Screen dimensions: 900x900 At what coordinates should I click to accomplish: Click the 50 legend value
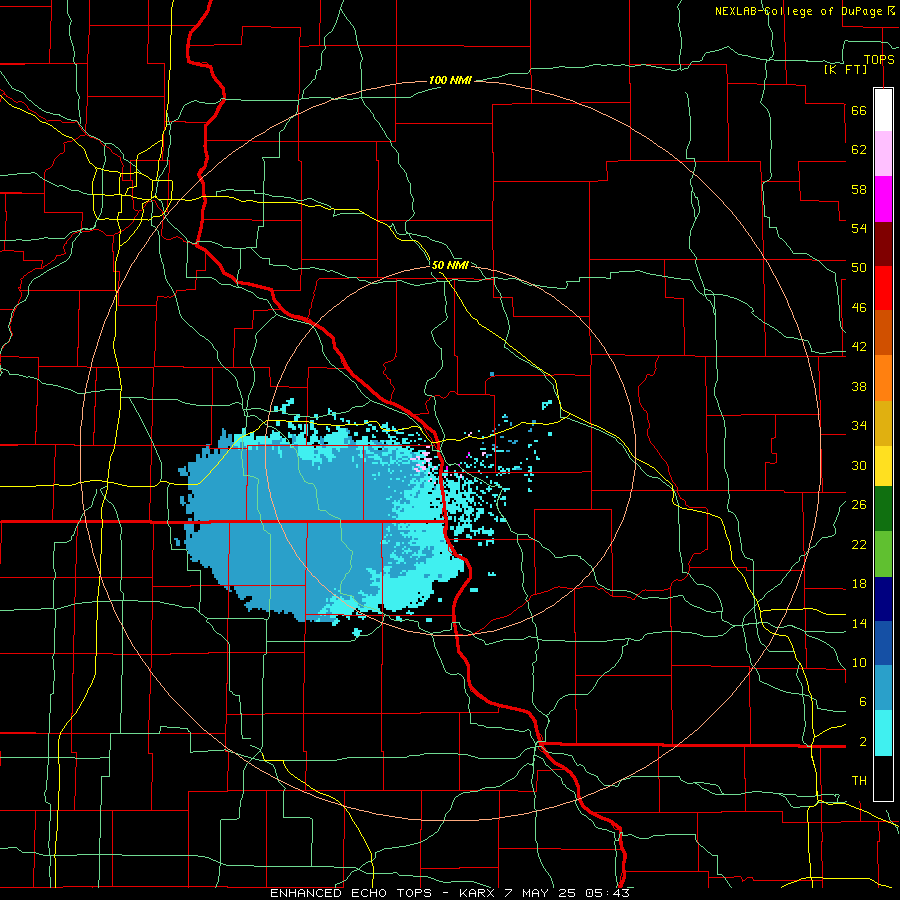pyautogui.click(x=859, y=268)
